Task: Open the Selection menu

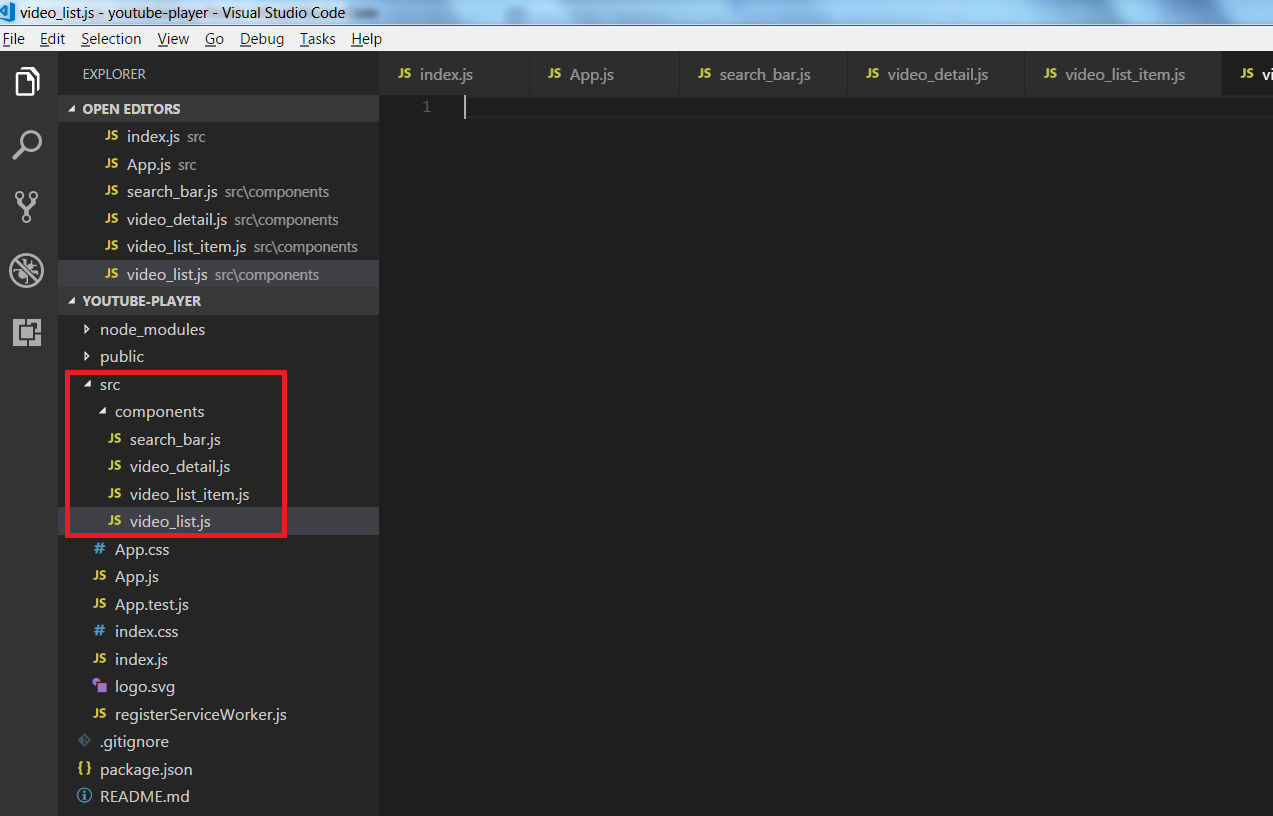Action: click(111, 39)
